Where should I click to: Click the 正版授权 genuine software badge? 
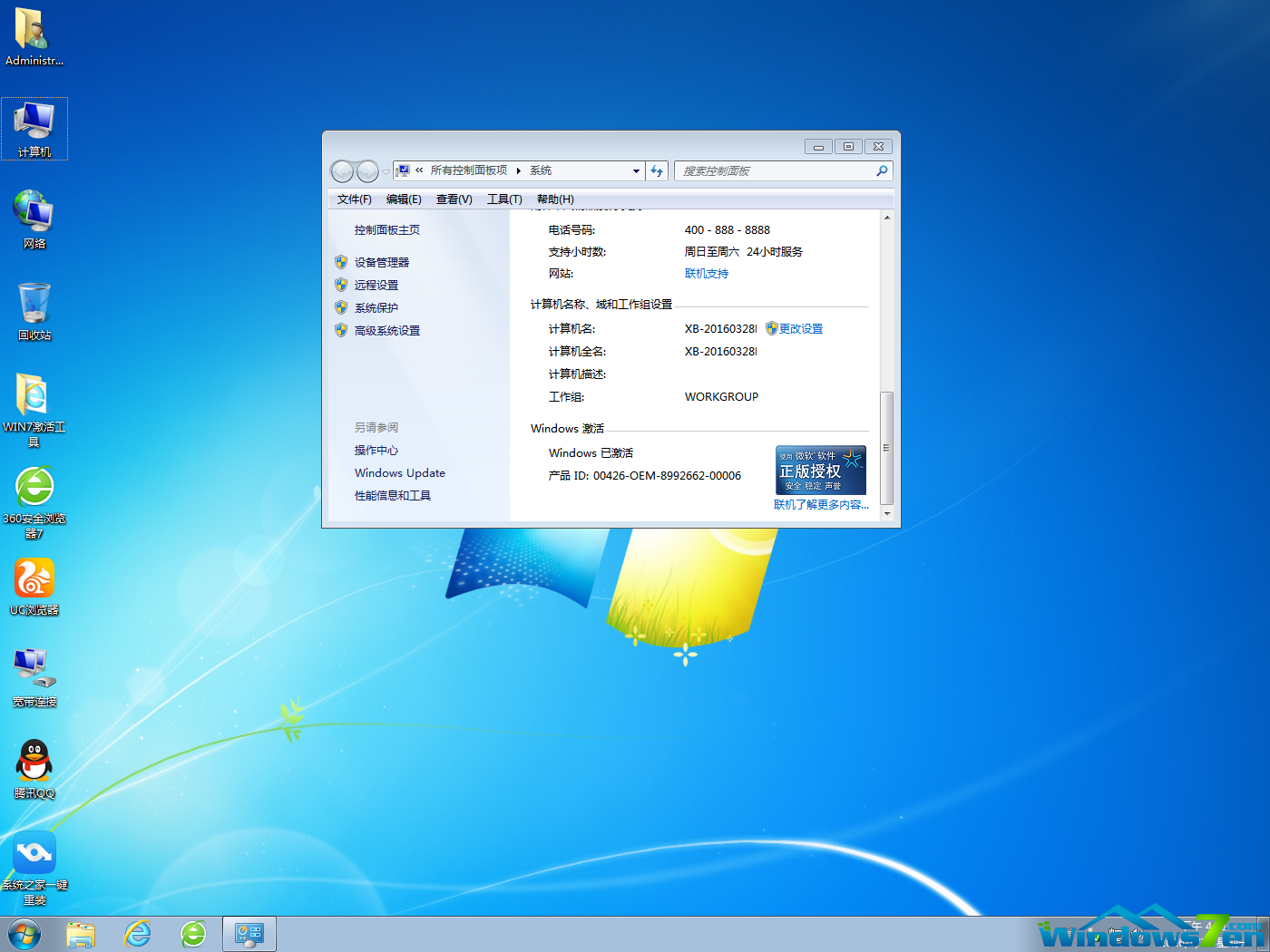pyautogui.click(x=821, y=470)
